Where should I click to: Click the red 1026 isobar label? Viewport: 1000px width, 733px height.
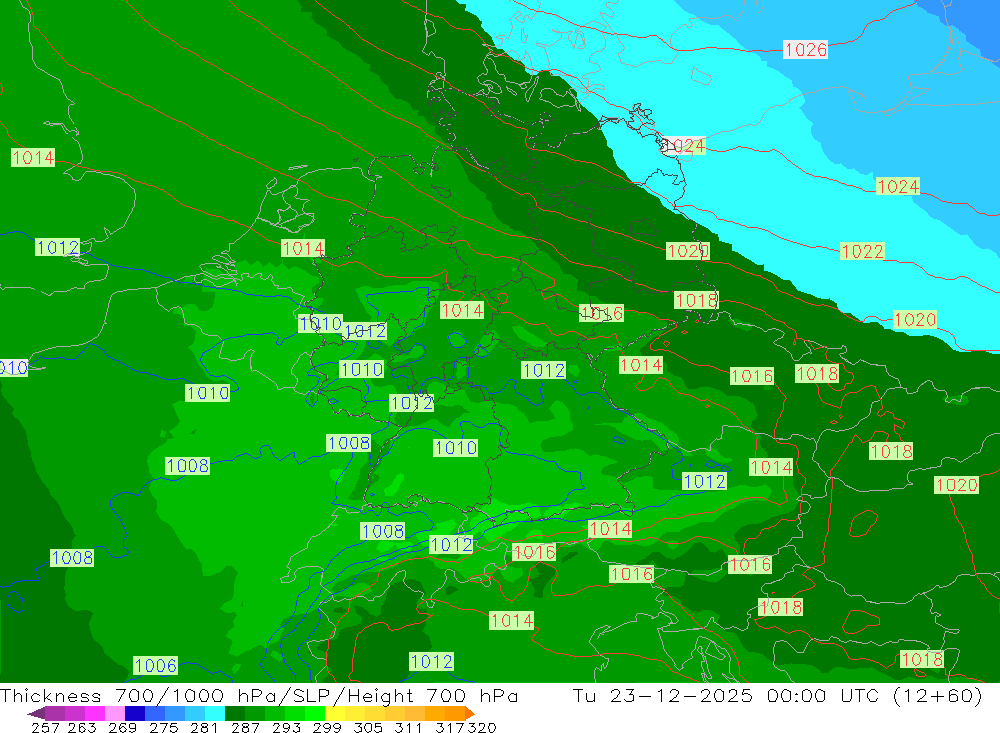(x=805, y=50)
